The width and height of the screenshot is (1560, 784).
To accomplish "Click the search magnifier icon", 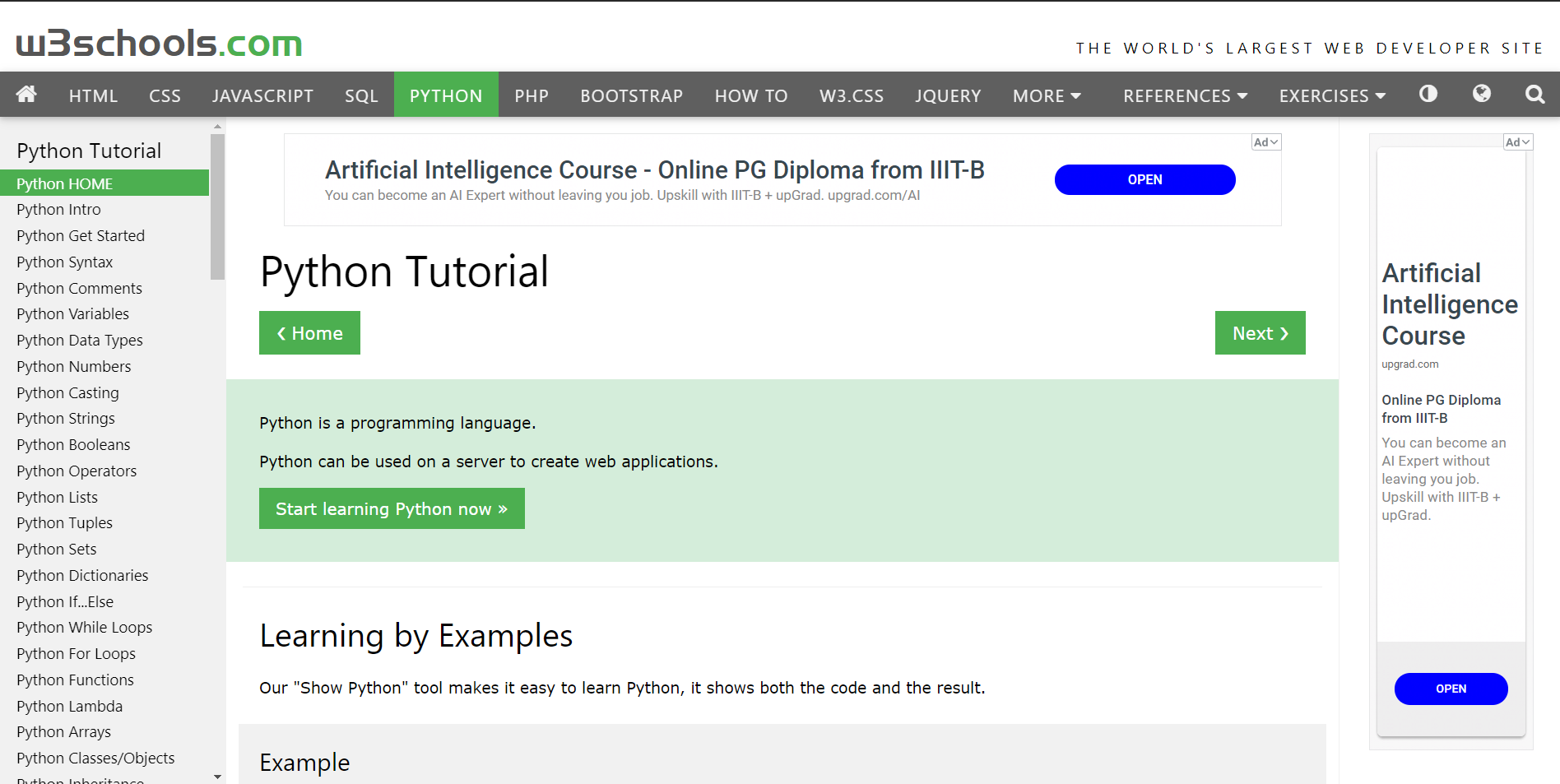I will (1534, 94).
